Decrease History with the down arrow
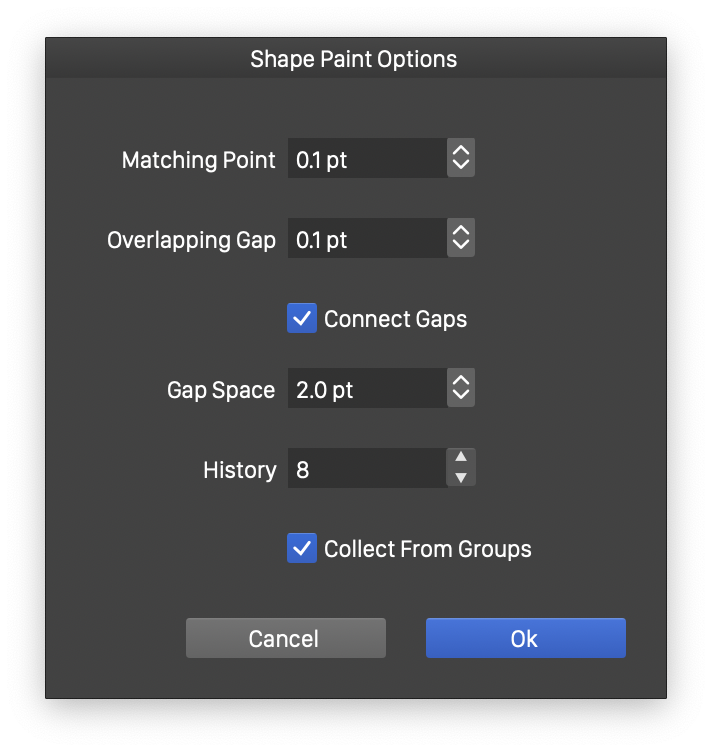The image size is (712, 752). (x=460, y=478)
